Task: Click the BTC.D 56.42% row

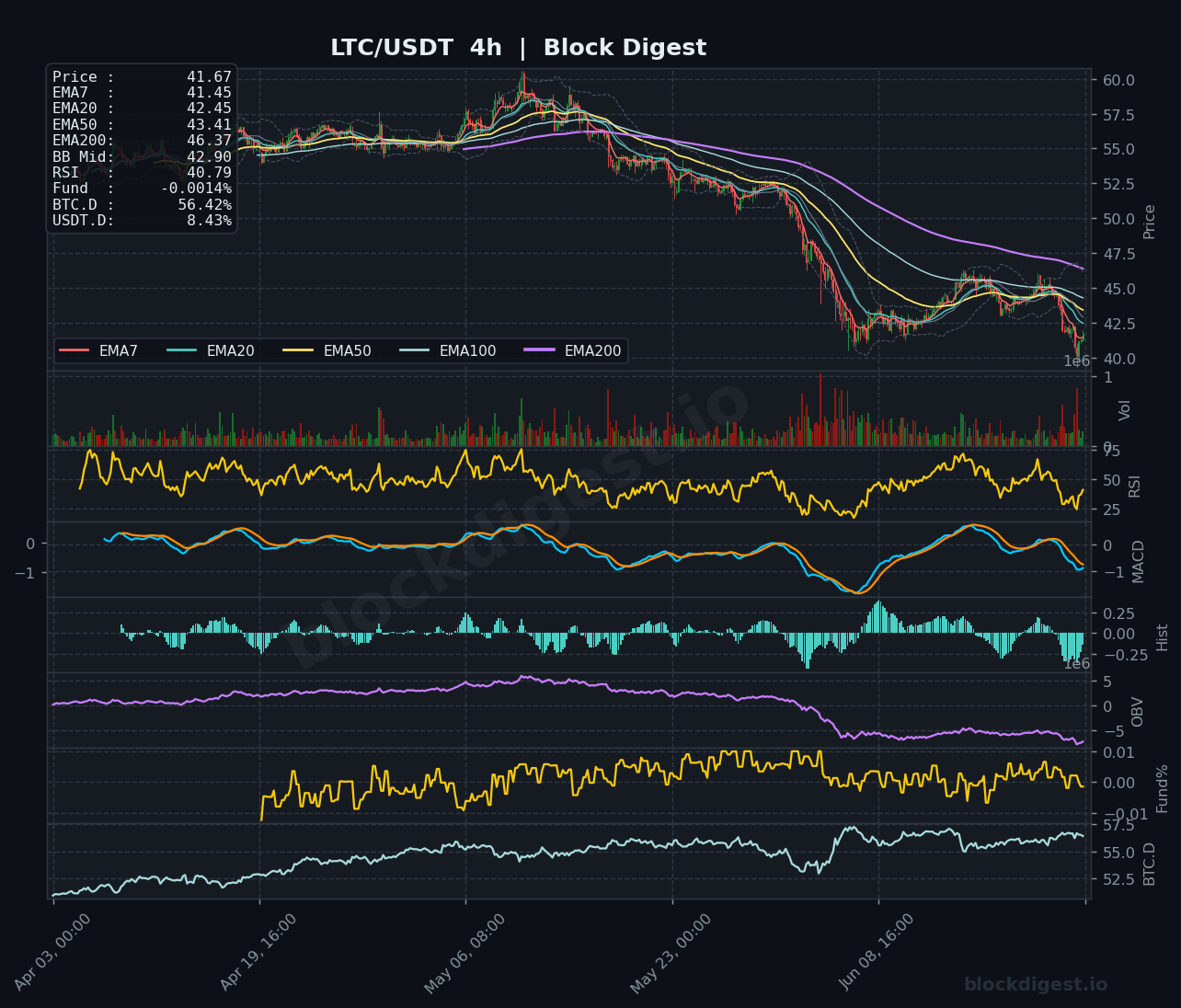Action: (142, 204)
